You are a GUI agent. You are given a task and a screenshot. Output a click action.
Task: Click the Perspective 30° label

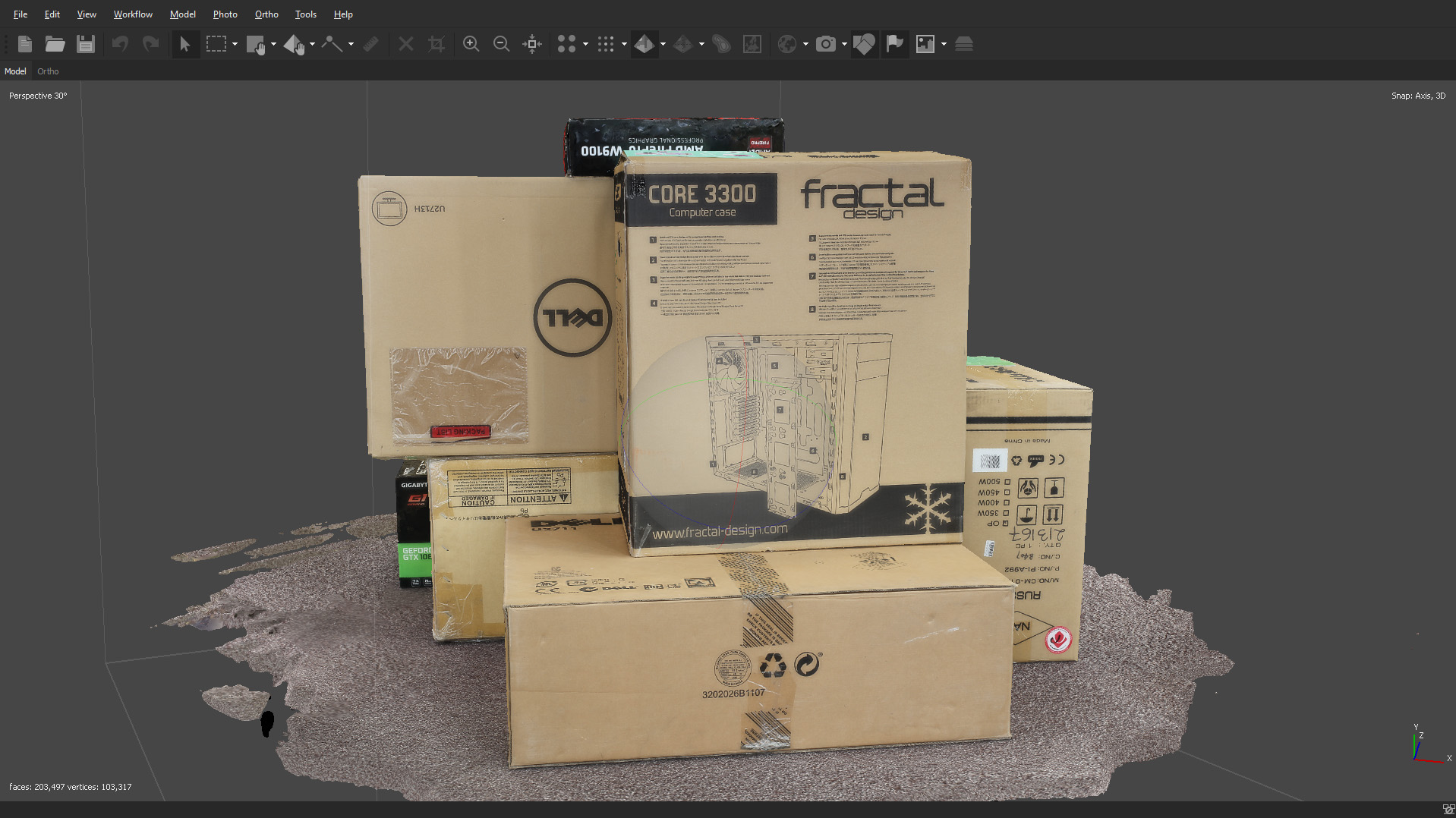[x=38, y=96]
